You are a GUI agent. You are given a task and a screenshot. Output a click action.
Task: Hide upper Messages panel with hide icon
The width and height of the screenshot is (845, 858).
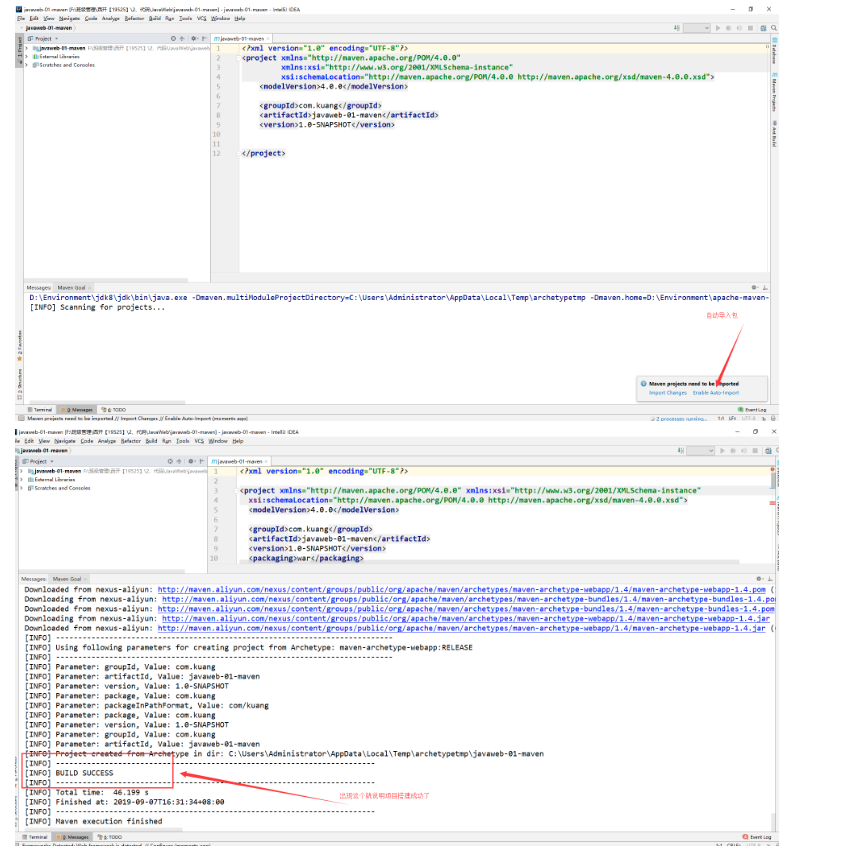[765, 288]
